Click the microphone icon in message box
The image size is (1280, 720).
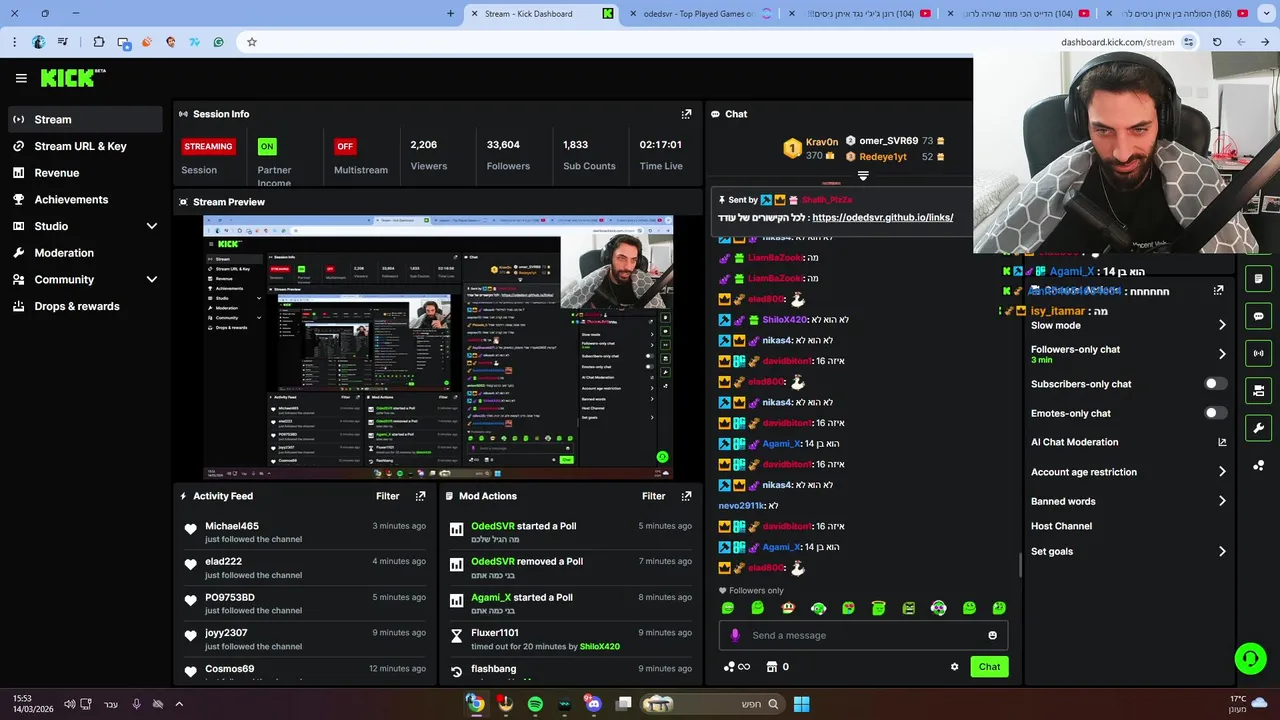coord(735,635)
